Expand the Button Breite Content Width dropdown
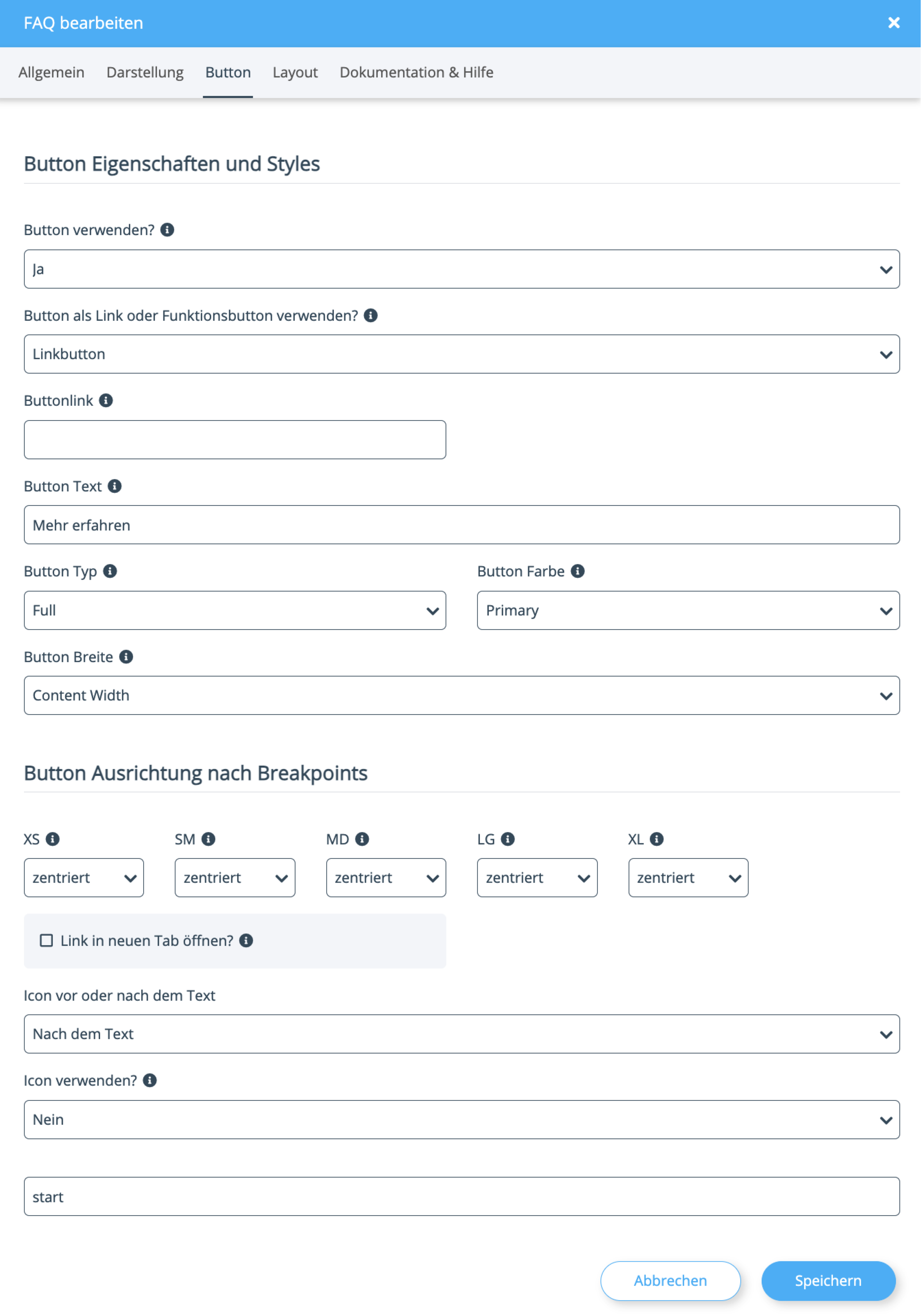 461,695
